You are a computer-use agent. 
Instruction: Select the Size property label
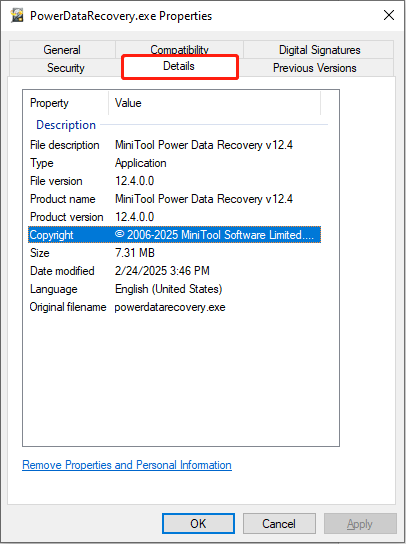click(40, 253)
